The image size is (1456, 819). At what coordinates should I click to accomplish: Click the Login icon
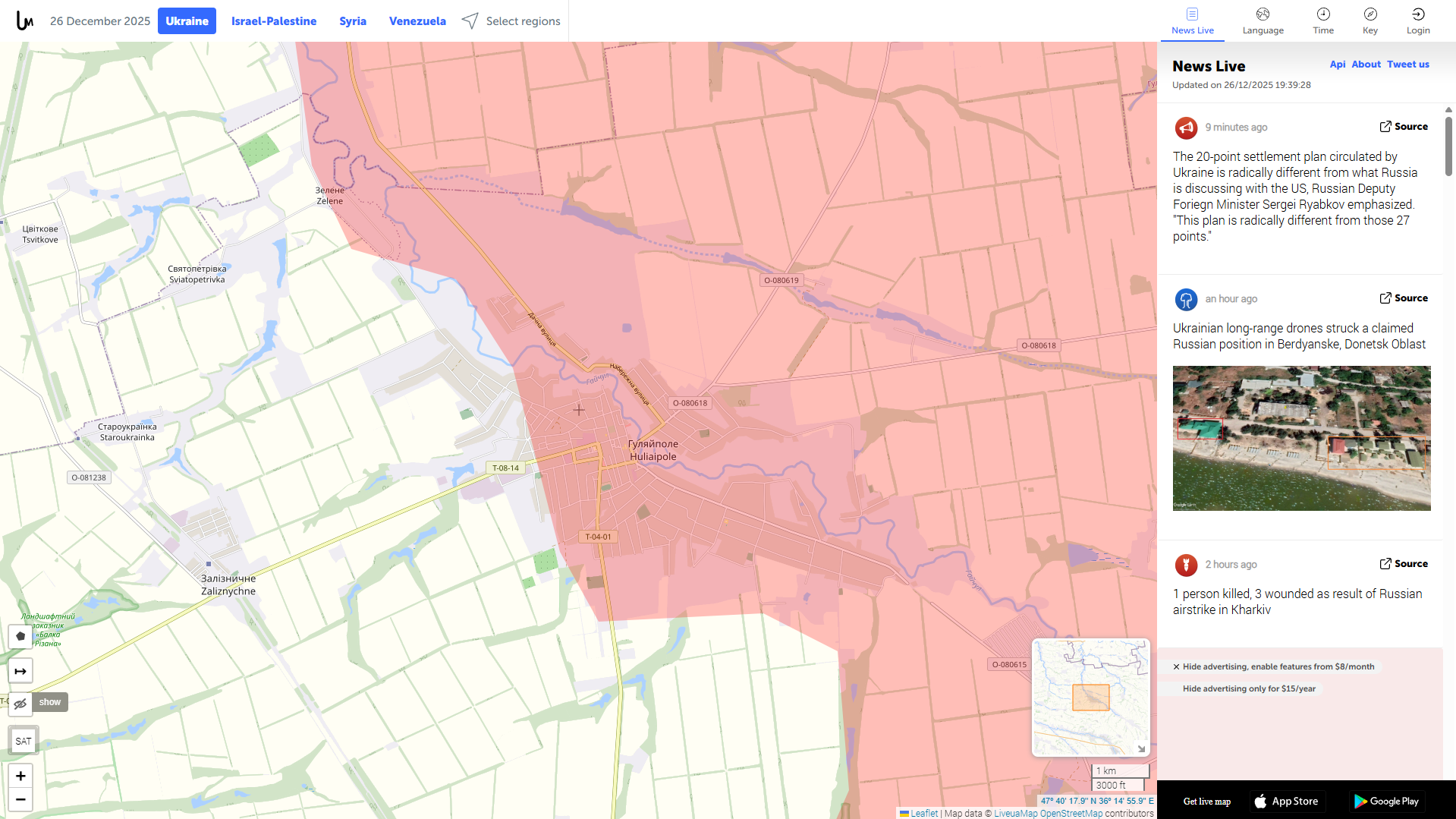coord(1418,14)
